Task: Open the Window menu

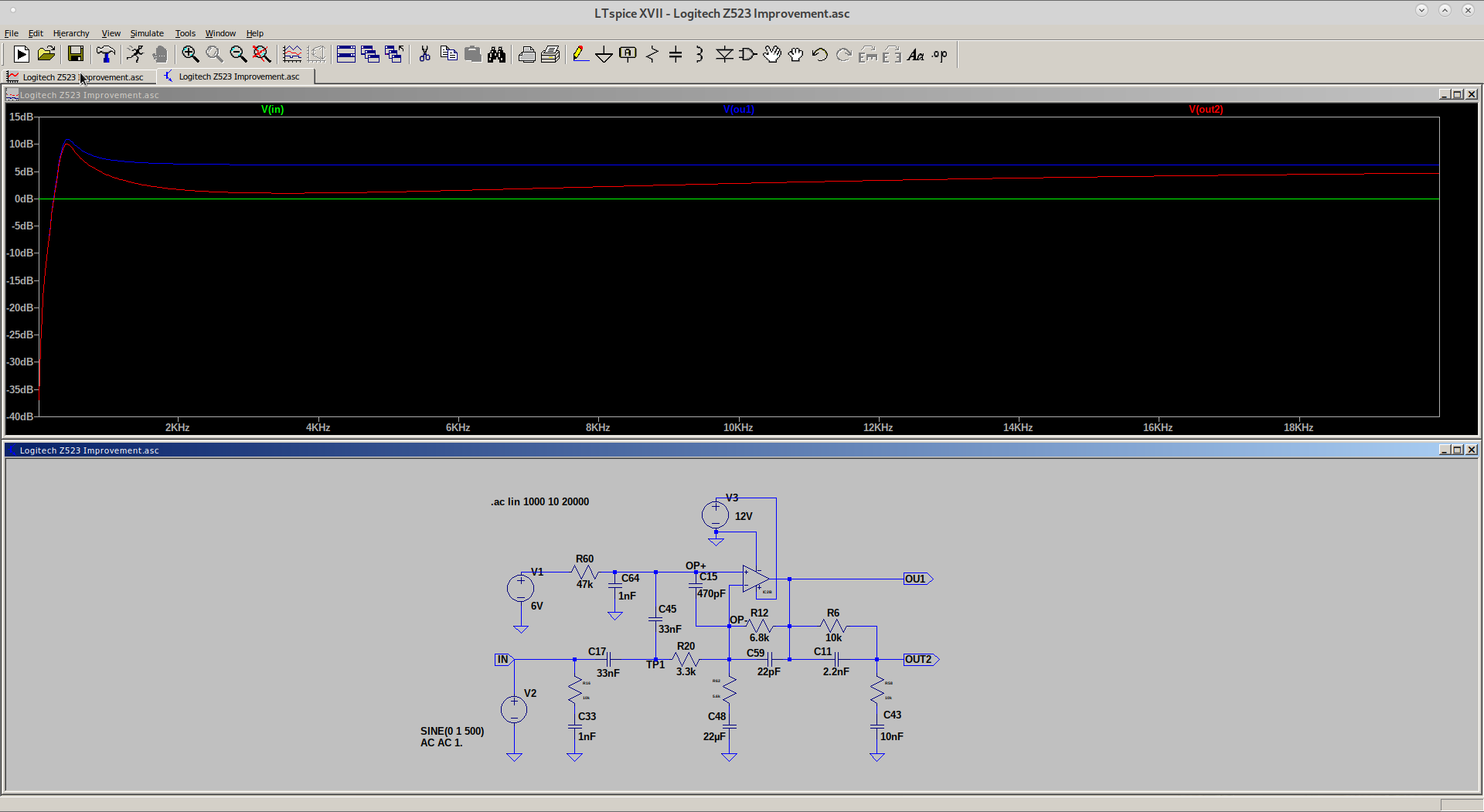Action: pyautogui.click(x=220, y=33)
